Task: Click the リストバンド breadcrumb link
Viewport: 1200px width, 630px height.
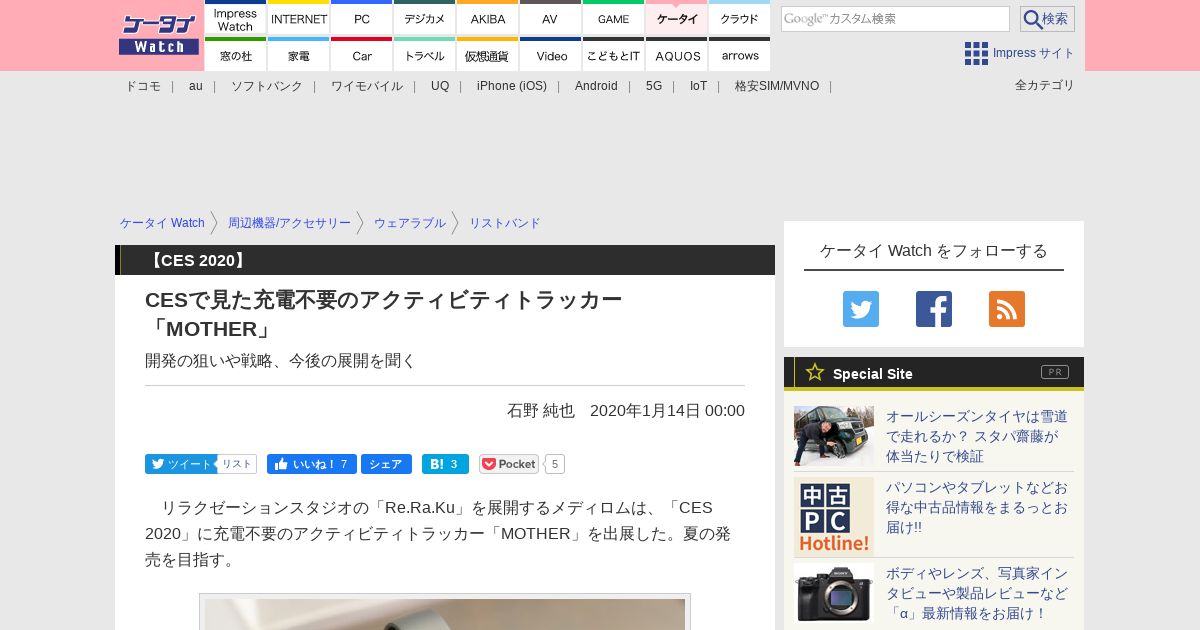Action: pos(505,223)
